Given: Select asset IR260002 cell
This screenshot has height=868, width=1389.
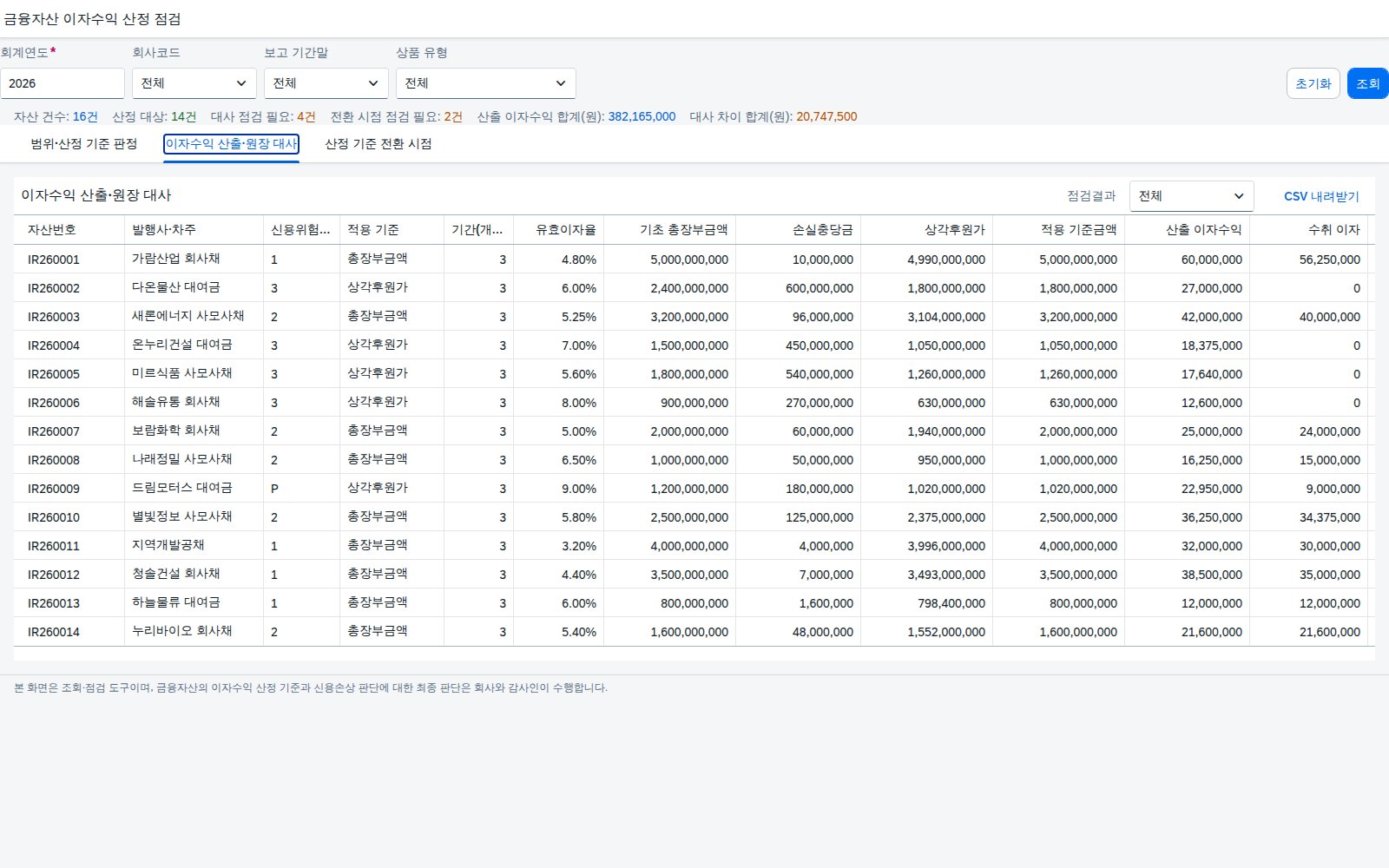Looking at the screenshot, I should tap(69, 288).
